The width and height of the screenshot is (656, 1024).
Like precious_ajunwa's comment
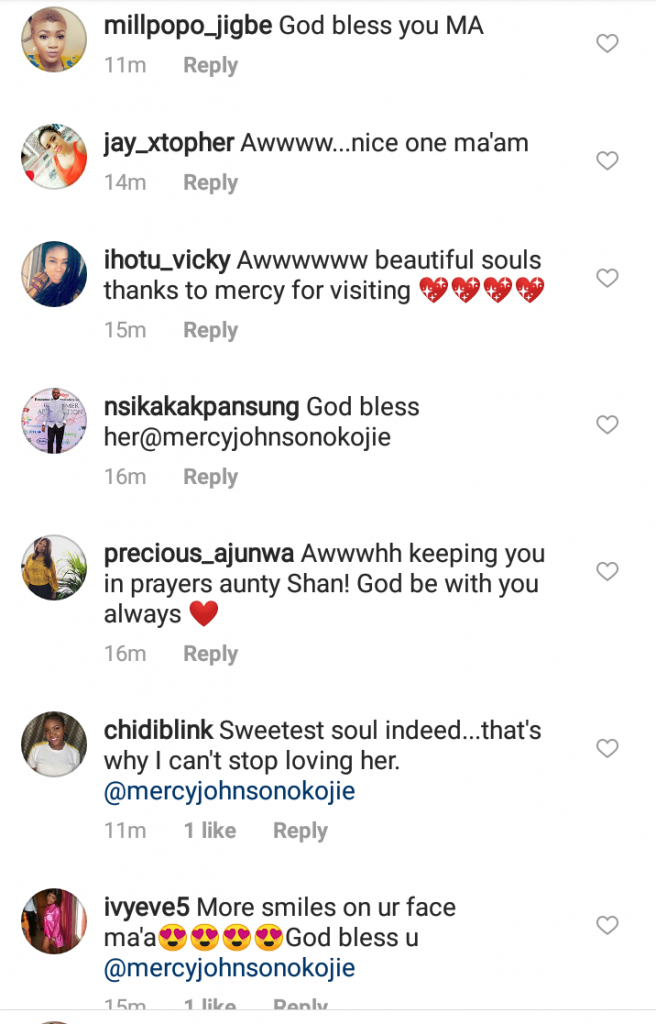click(x=607, y=571)
